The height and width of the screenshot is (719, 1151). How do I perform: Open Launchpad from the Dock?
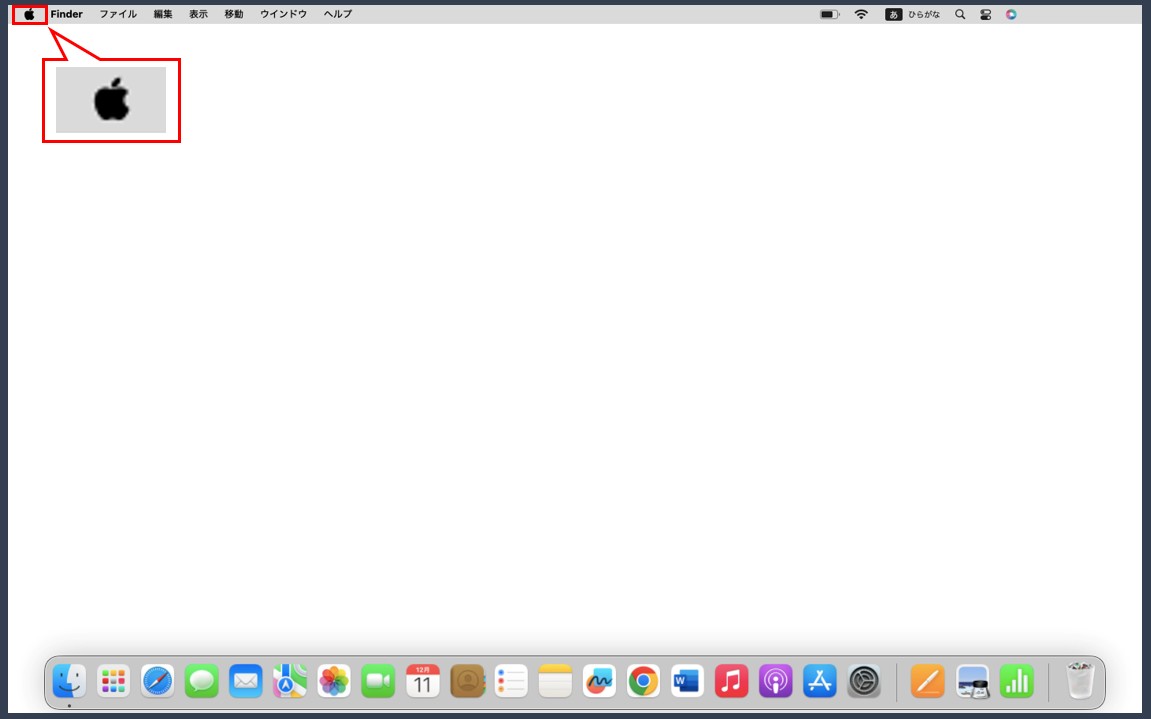click(113, 682)
